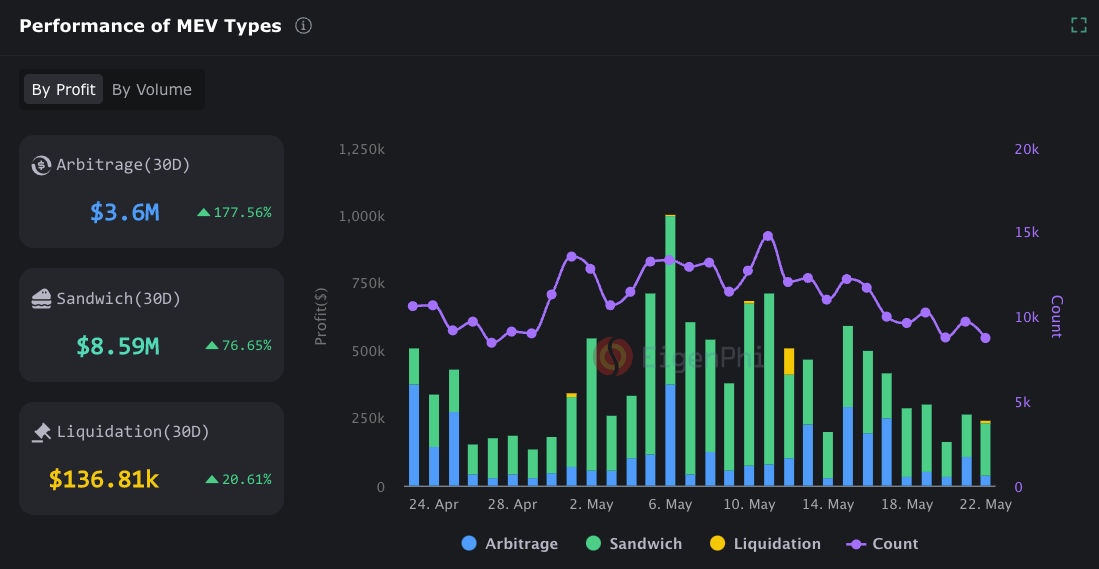The image size is (1099, 569).
Task: Hide the Liquidation series via legend
Action: tap(765, 544)
